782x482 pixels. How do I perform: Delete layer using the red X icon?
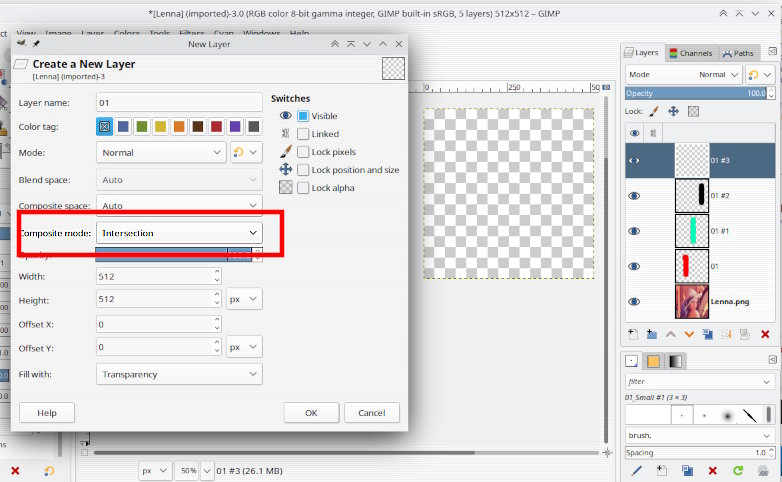765,334
